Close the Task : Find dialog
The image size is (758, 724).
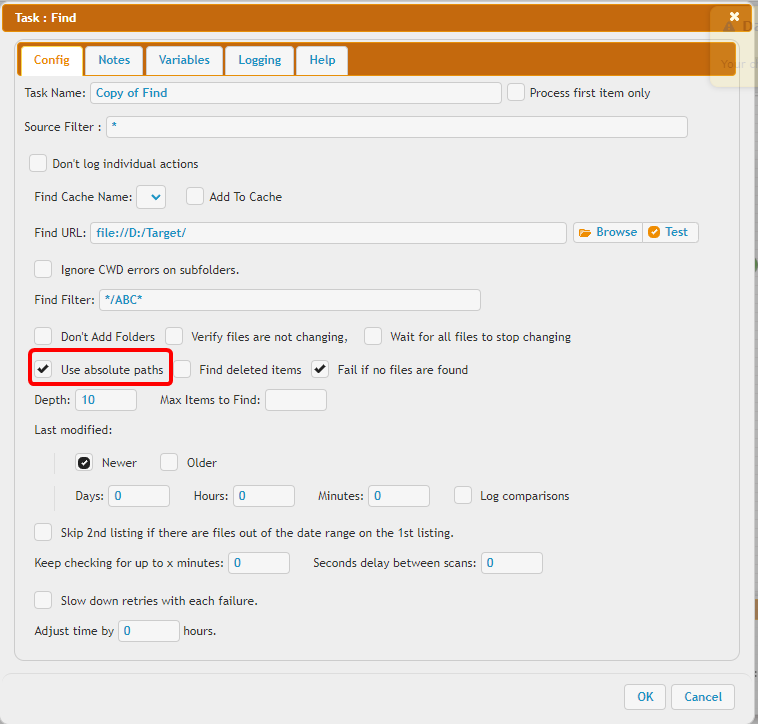click(x=734, y=17)
